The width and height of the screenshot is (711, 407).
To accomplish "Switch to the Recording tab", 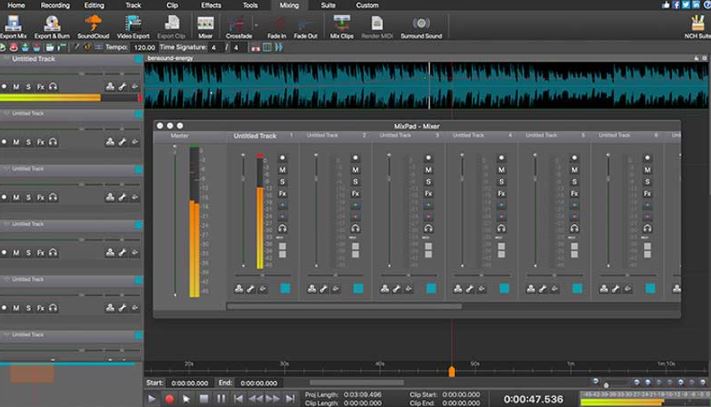I will 55,5.
